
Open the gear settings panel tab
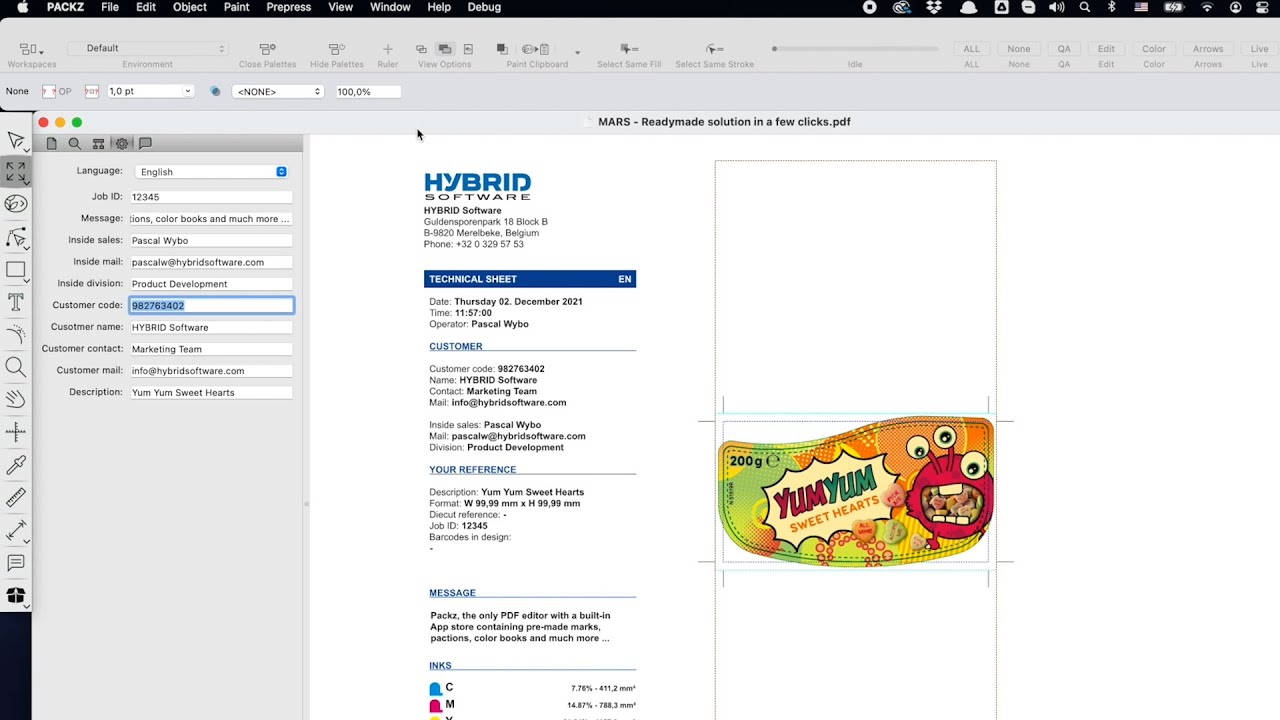pyautogui.click(x=122, y=144)
